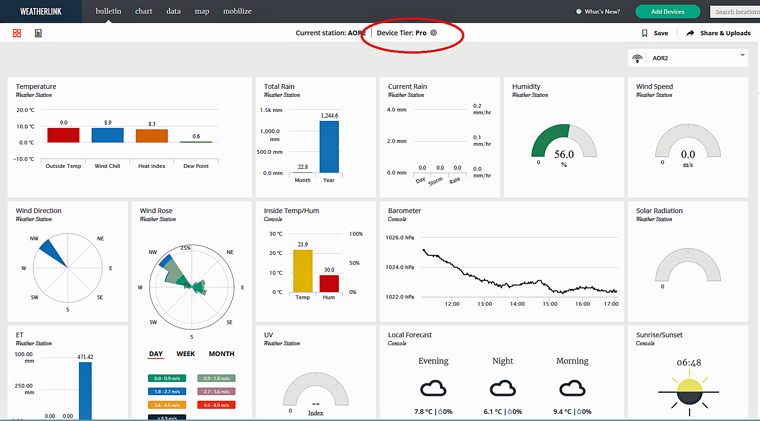This screenshot has height=421, width=760.
Task: Click the Outside Temp red bar
Action: pos(63,135)
